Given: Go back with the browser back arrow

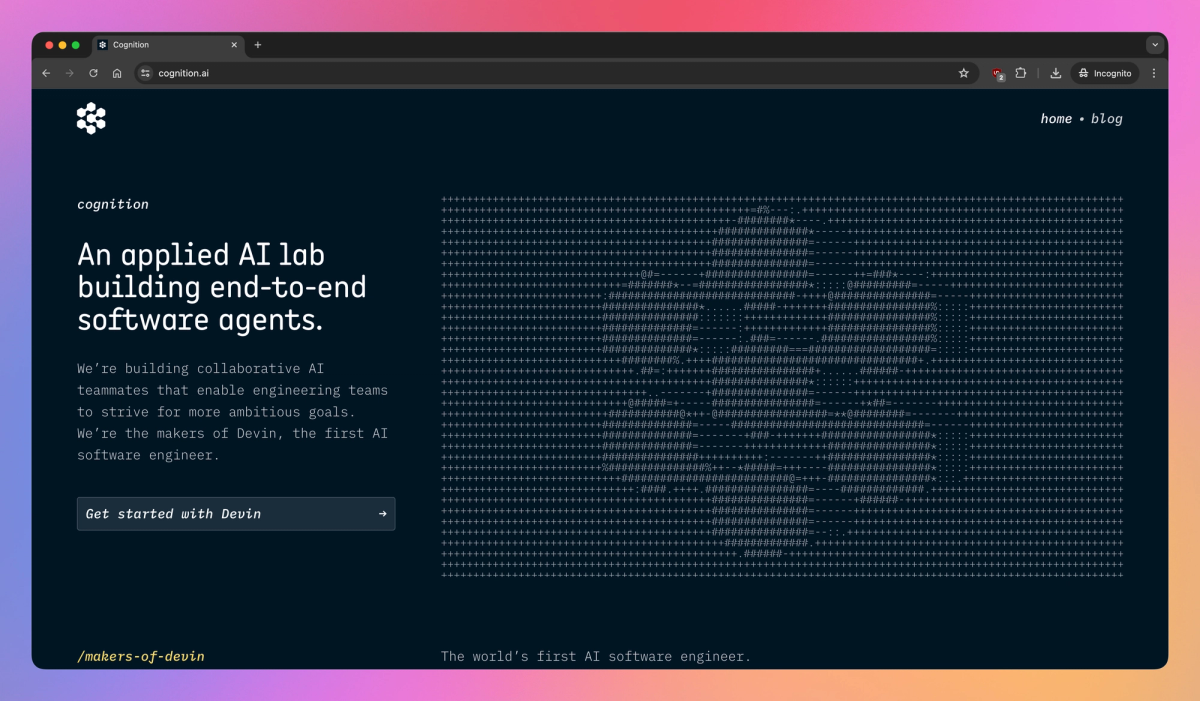Looking at the screenshot, I should (x=46, y=73).
